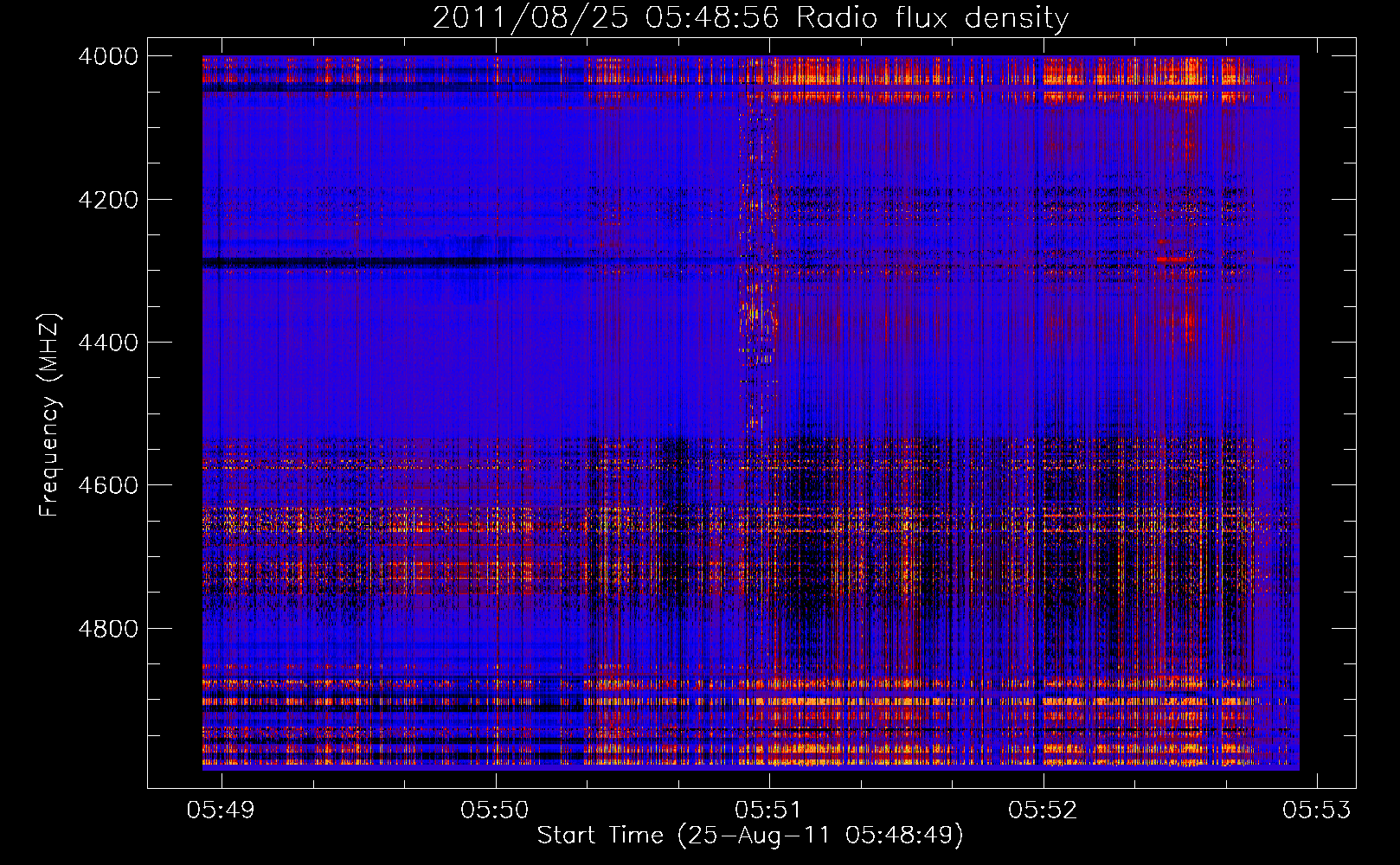This screenshot has height=865, width=1400.
Task: Click the plot title with date 2011/08/25
Action: [x=750, y=18]
